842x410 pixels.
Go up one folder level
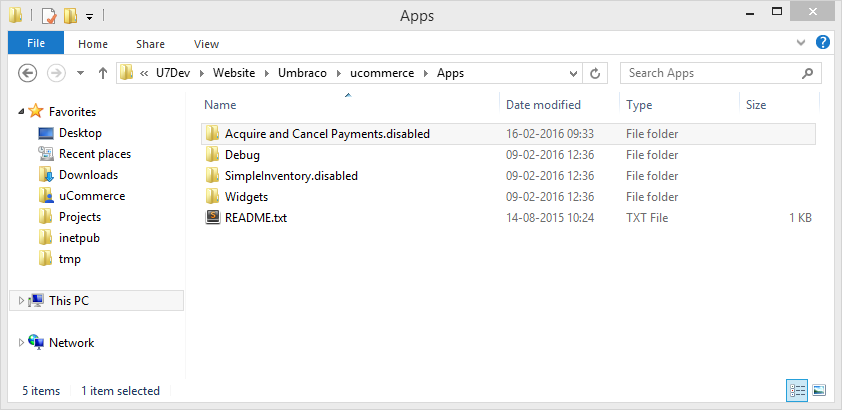(x=103, y=73)
